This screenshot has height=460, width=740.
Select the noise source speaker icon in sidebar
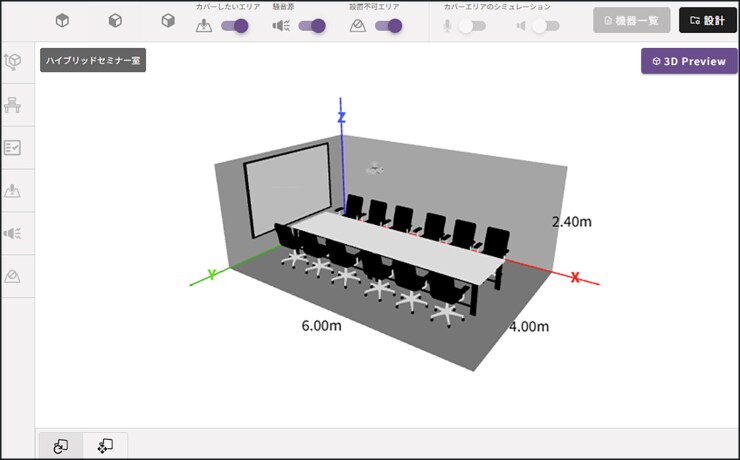(x=14, y=233)
